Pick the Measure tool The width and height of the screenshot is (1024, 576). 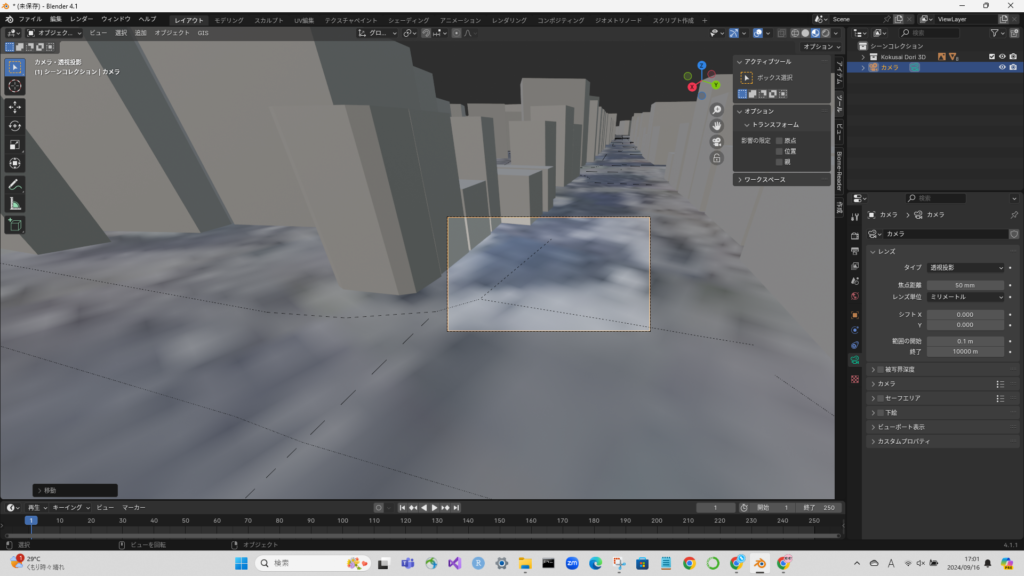[x=15, y=204]
